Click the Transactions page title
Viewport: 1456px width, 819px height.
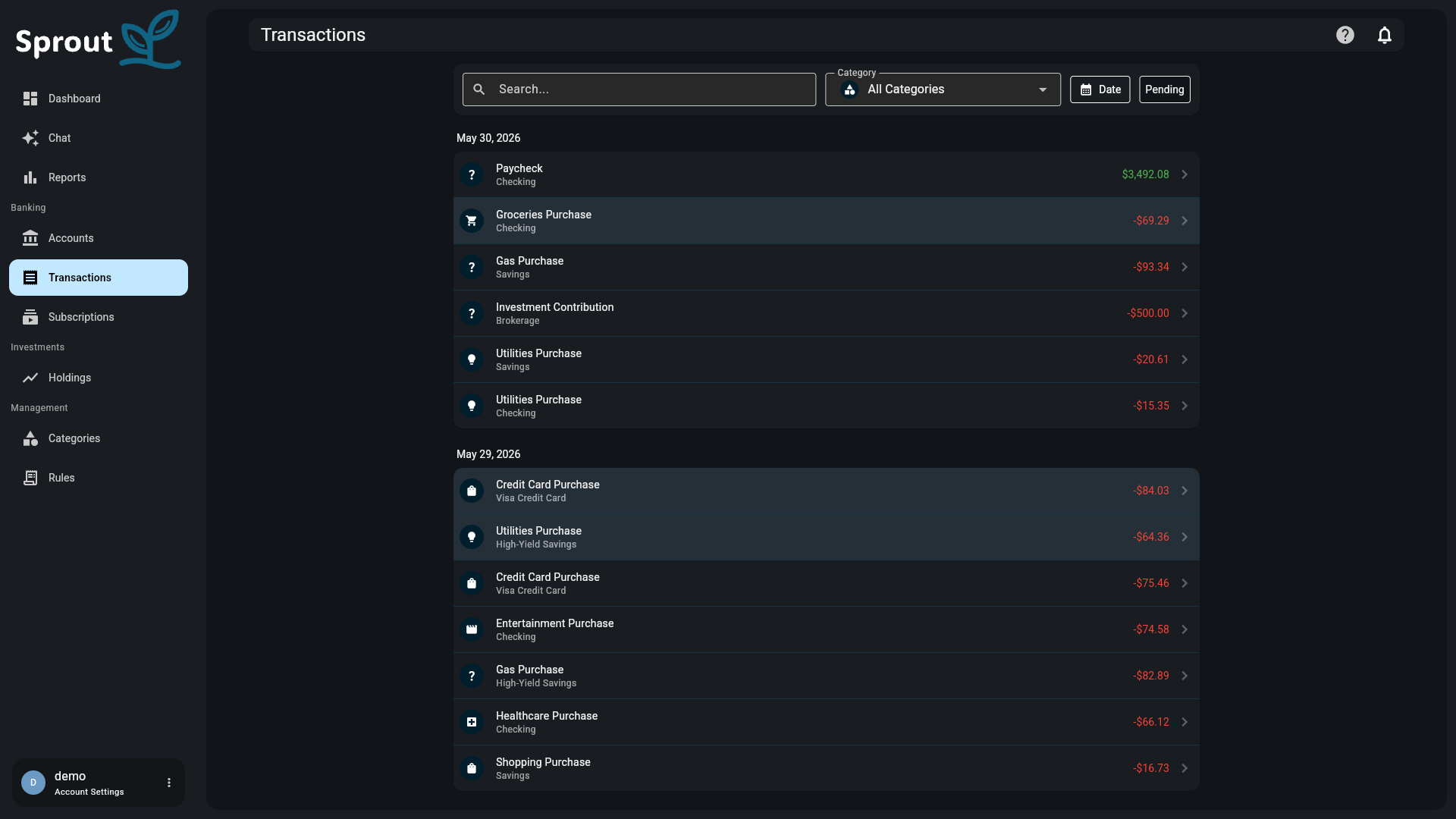(x=313, y=35)
